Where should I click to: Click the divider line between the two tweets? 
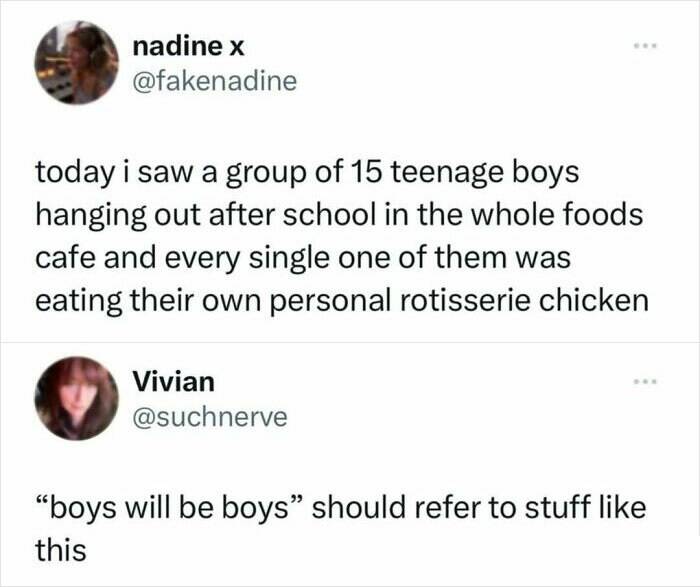(350, 342)
